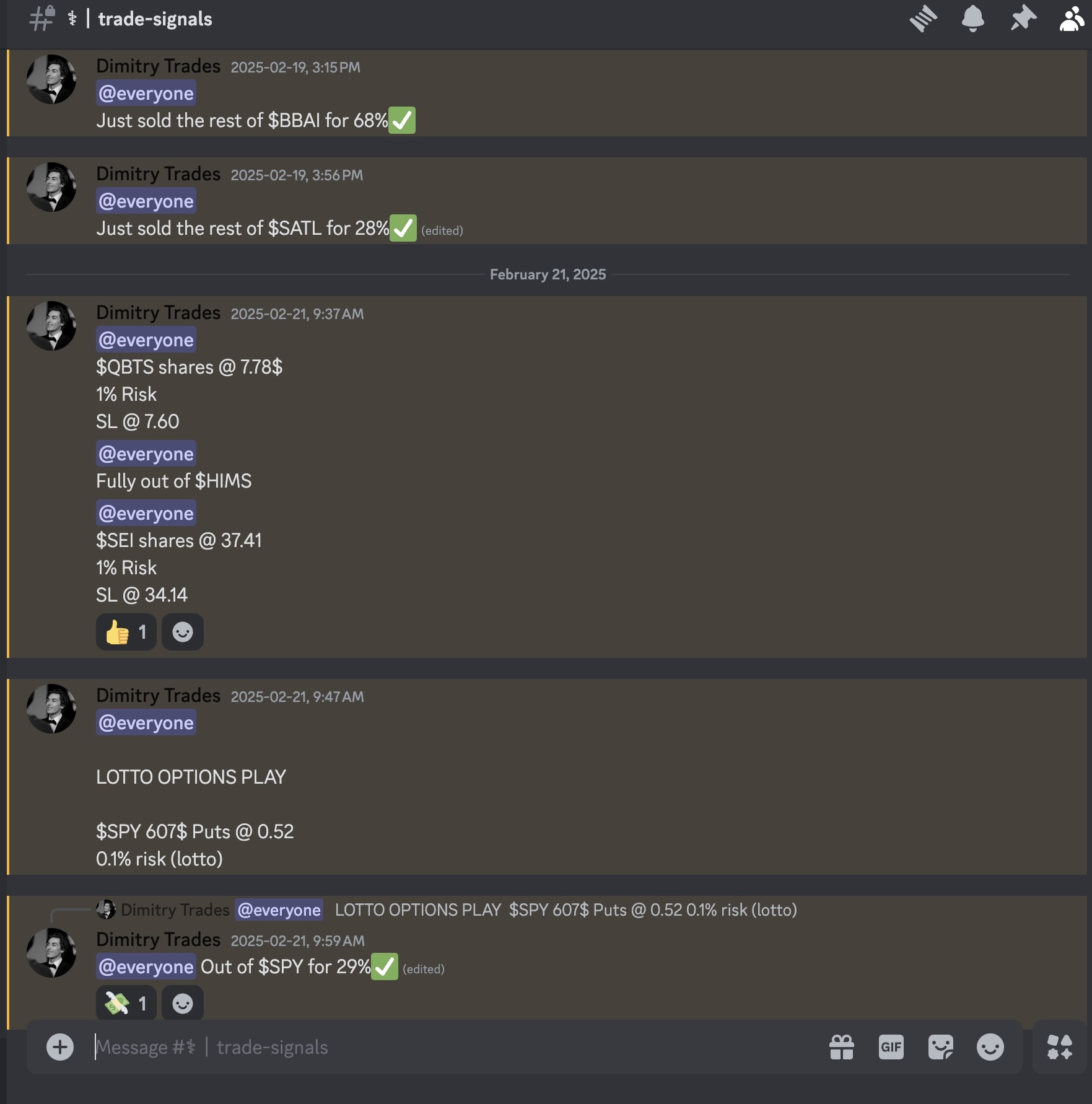Toggle thumbs up reaction on QBTS message
The height and width of the screenshot is (1104, 1092).
[x=126, y=632]
